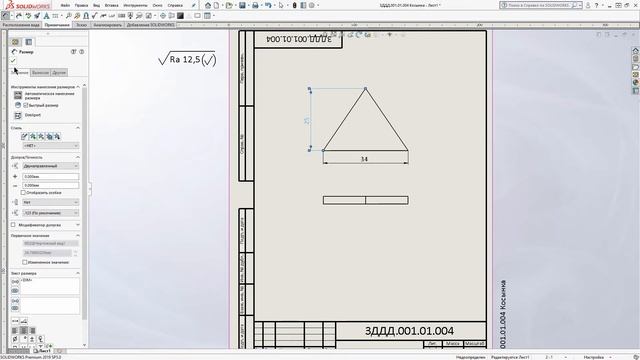The height and width of the screenshot is (360, 640).
Task: Switch to Анализировать tab
Action: point(107,25)
